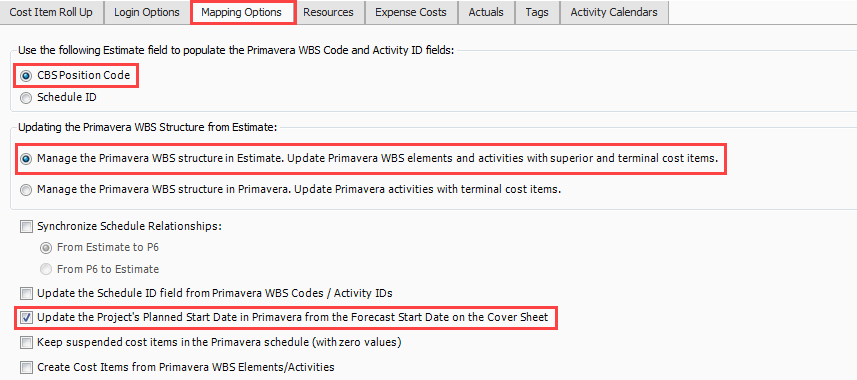Uncheck Update the Project's Planned Start Date
Viewport: 857px width, 380px height.
pos(26,318)
